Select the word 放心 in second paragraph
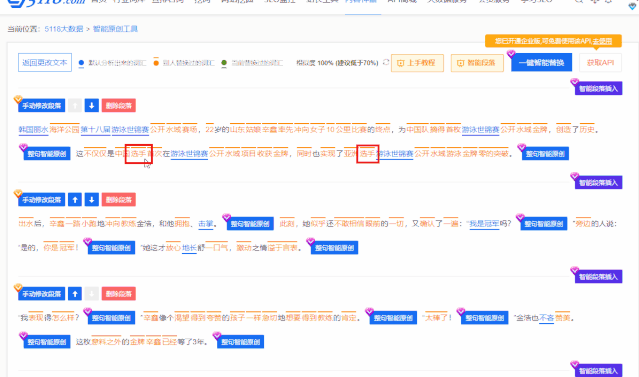 [173, 248]
